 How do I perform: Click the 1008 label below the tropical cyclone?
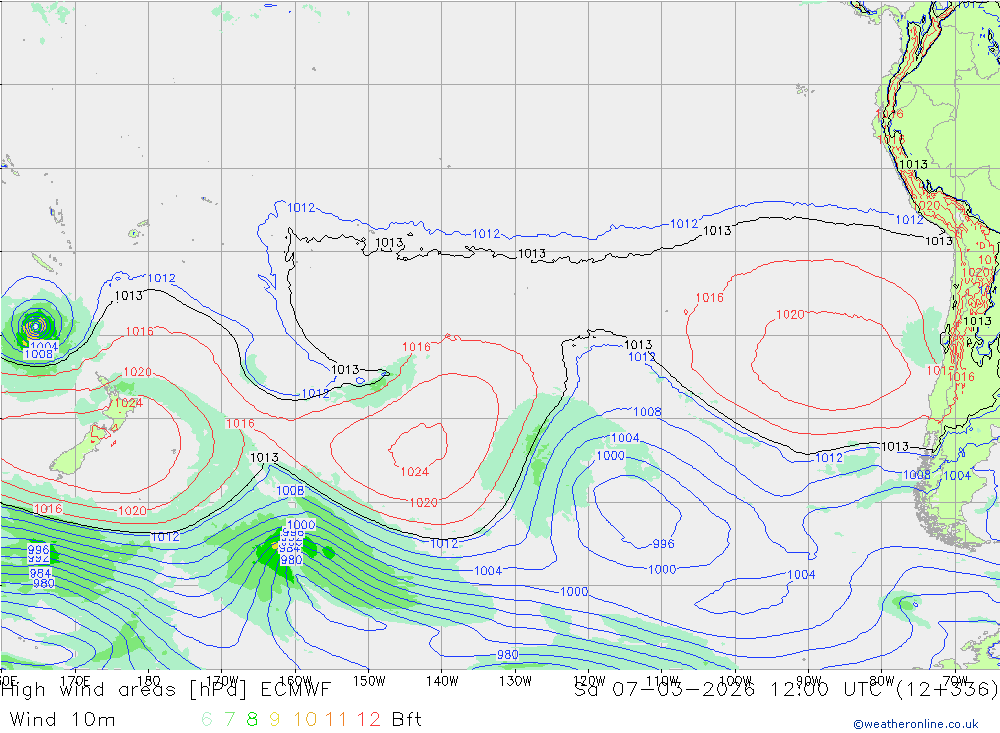[38, 354]
